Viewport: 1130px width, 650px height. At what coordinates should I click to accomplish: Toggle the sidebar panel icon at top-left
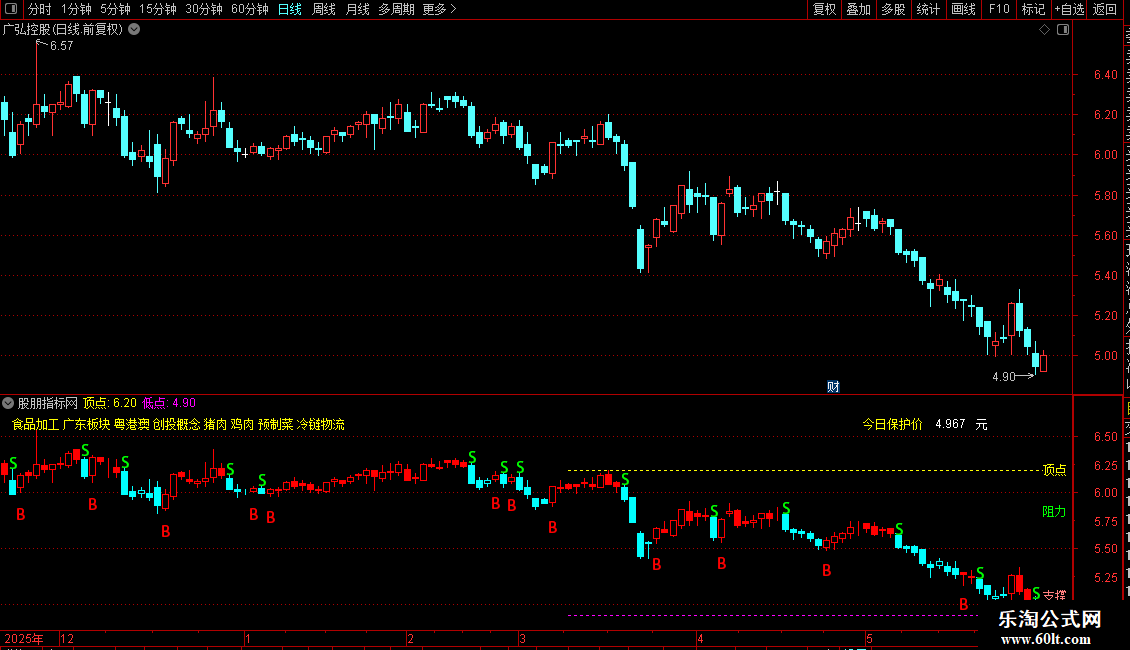click(11, 9)
